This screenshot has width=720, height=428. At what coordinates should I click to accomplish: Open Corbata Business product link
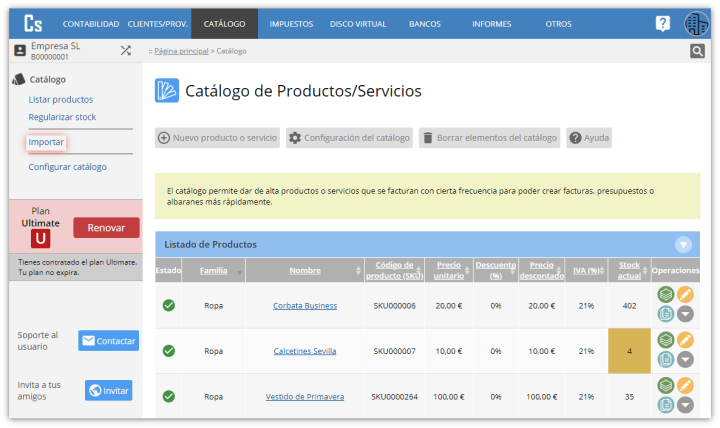click(305, 305)
